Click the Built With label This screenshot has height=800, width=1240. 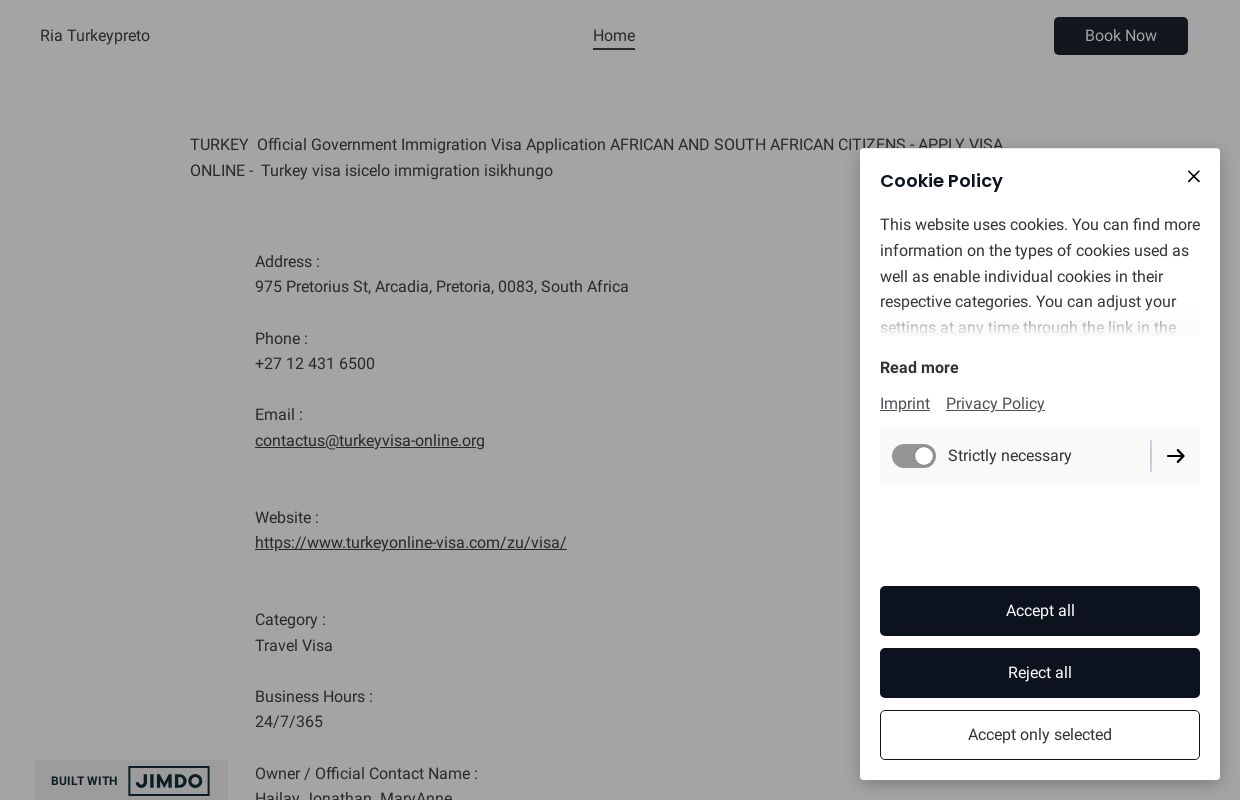84,781
